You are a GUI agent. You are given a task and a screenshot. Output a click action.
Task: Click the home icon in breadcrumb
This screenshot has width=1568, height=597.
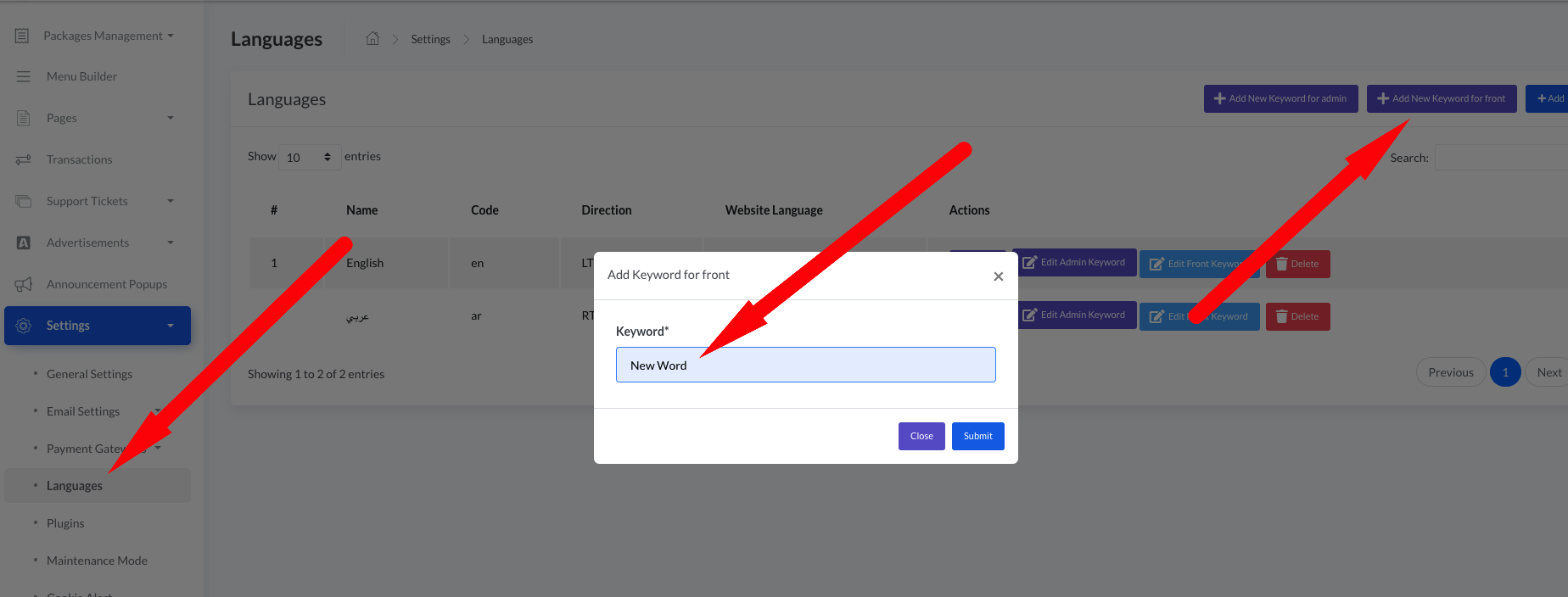(x=372, y=39)
